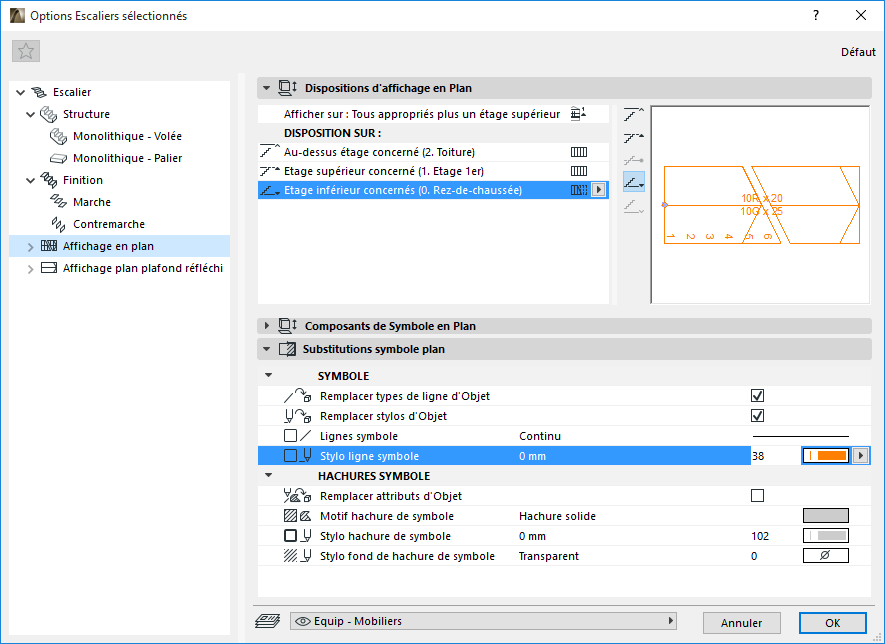
Task: Click the favorites star button
Action: (x=26, y=51)
